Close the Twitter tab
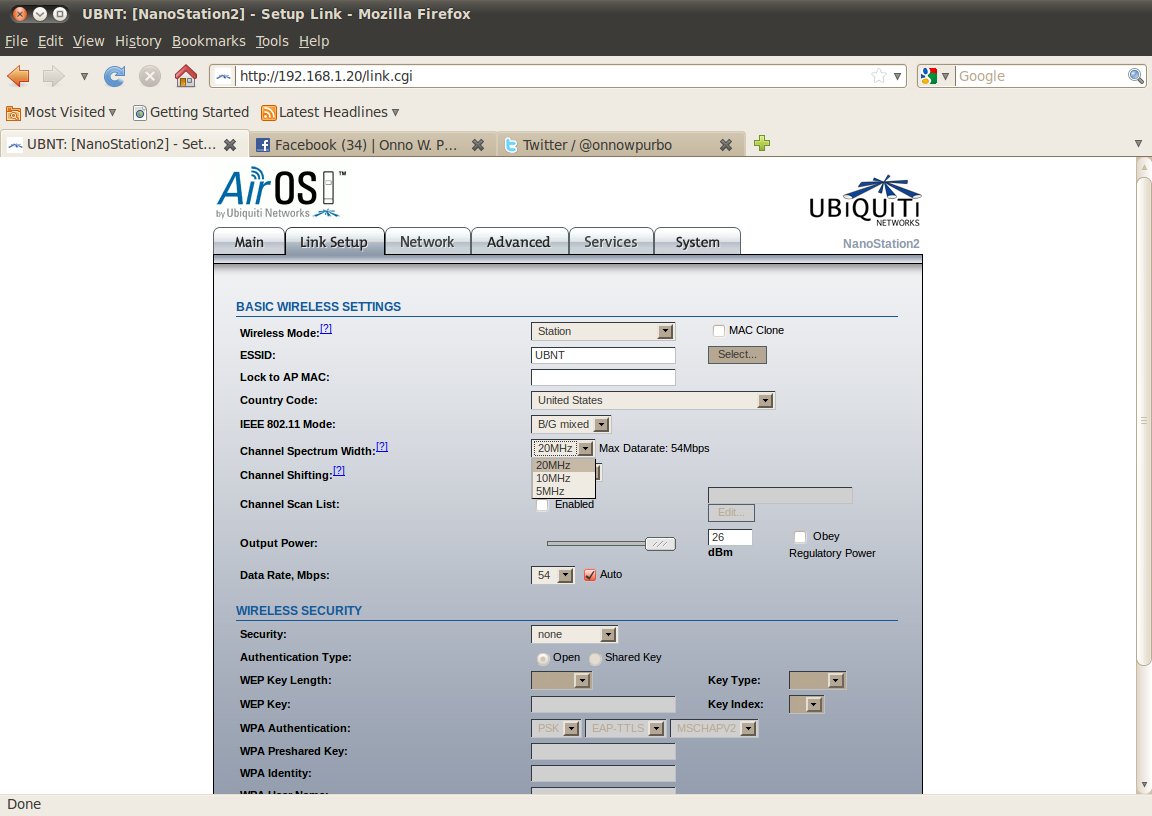This screenshot has width=1152, height=816. point(726,144)
